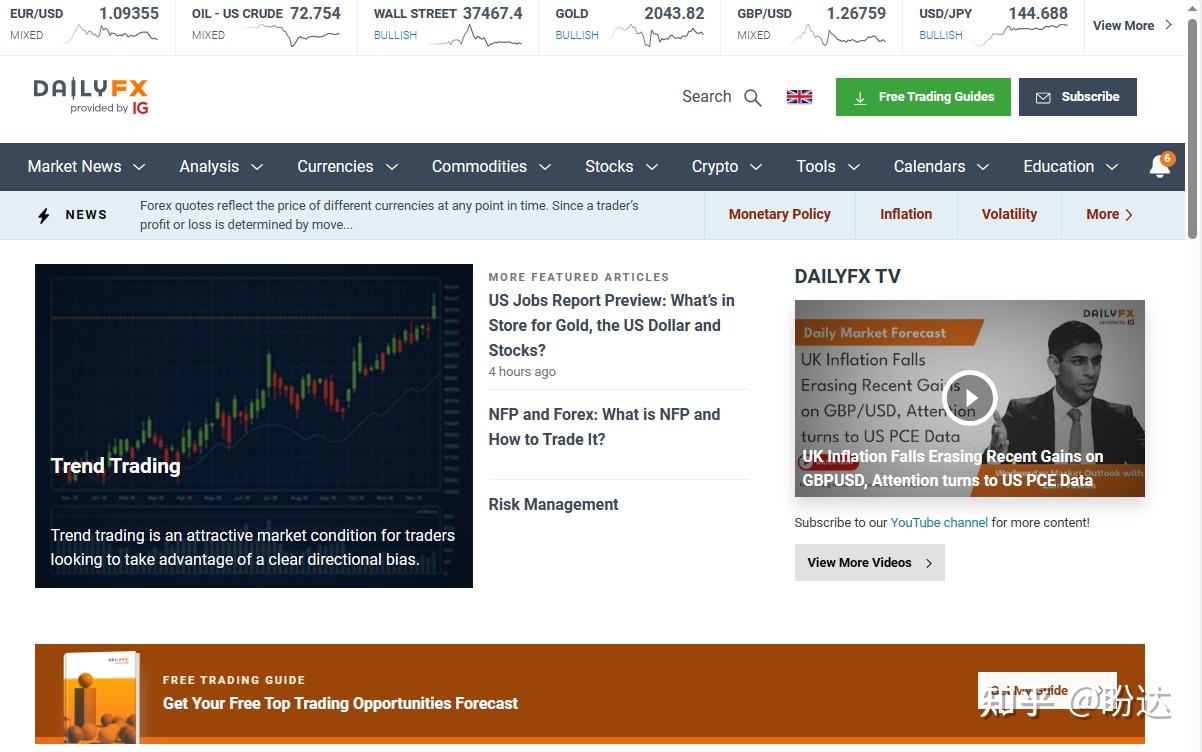Open the Monetary Policy topic link
The width and height of the screenshot is (1202, 752).
click(779, 214)
